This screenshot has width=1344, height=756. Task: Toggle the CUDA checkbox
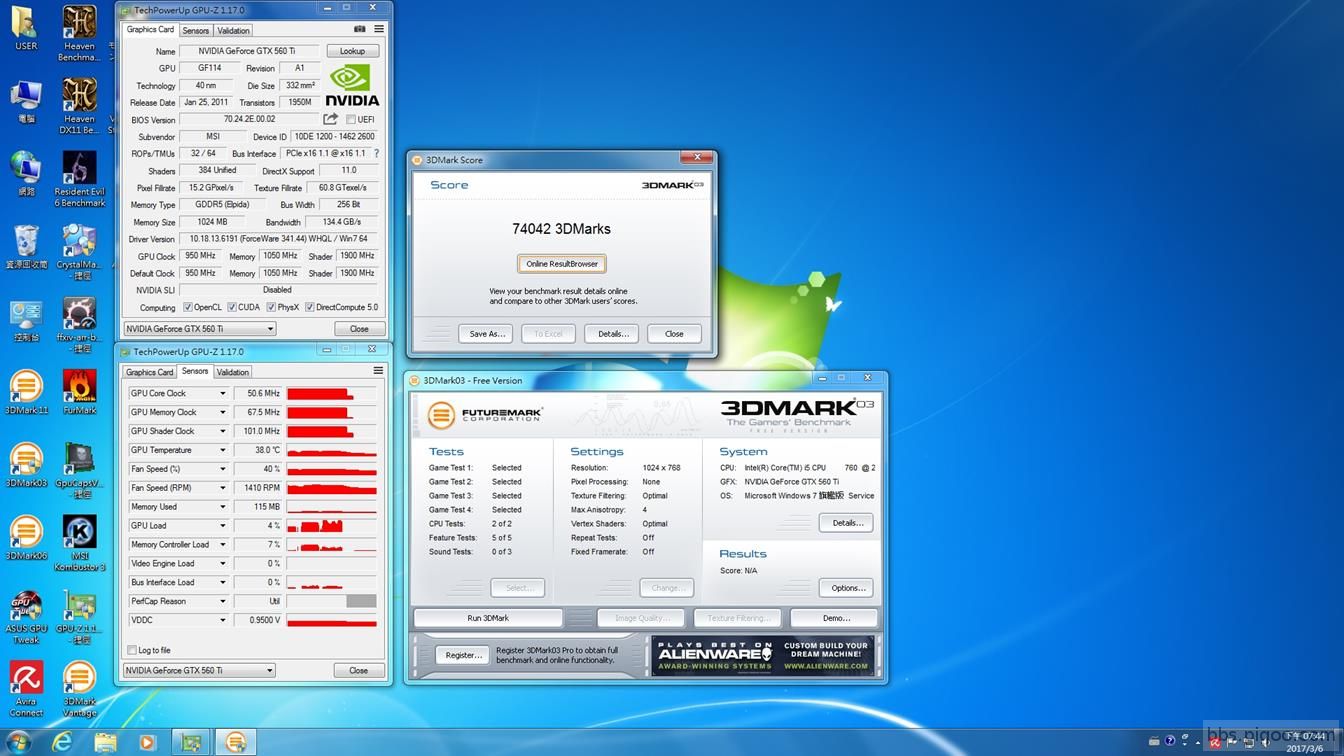tap(232, 307)
